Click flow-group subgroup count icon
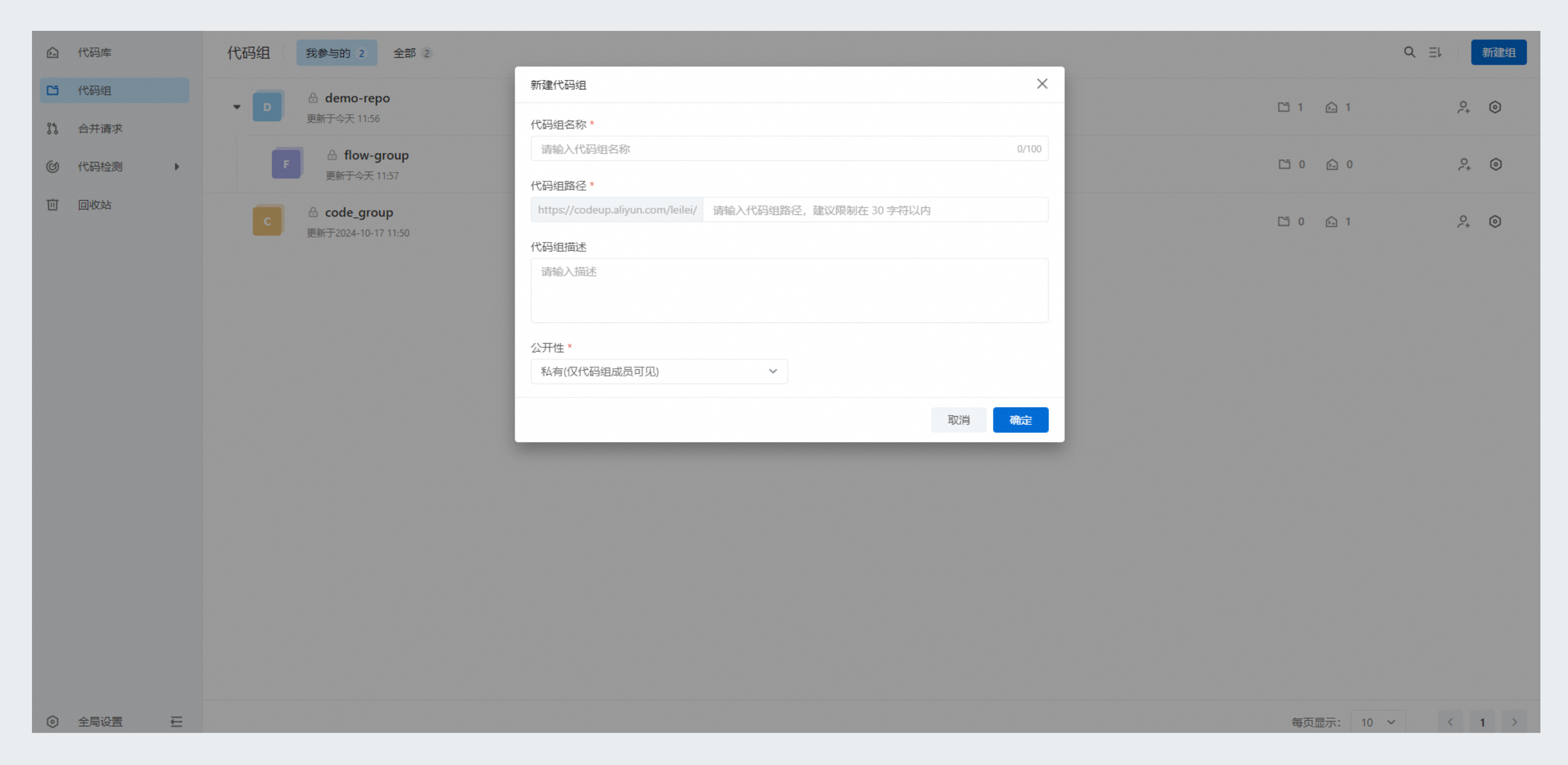 coord(1285,164)
